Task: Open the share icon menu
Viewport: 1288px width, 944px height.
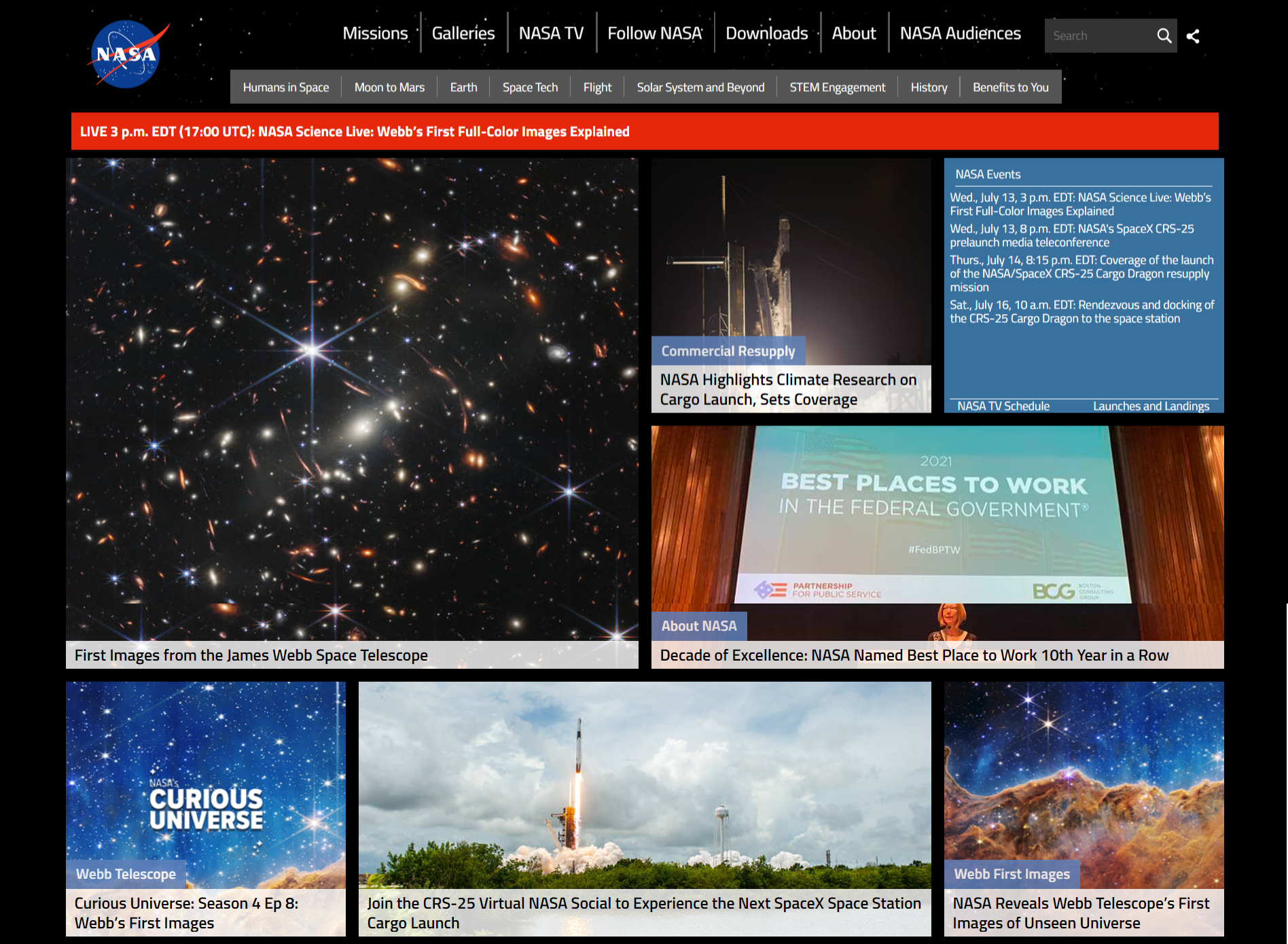Action: click(x=1193, y=36)
